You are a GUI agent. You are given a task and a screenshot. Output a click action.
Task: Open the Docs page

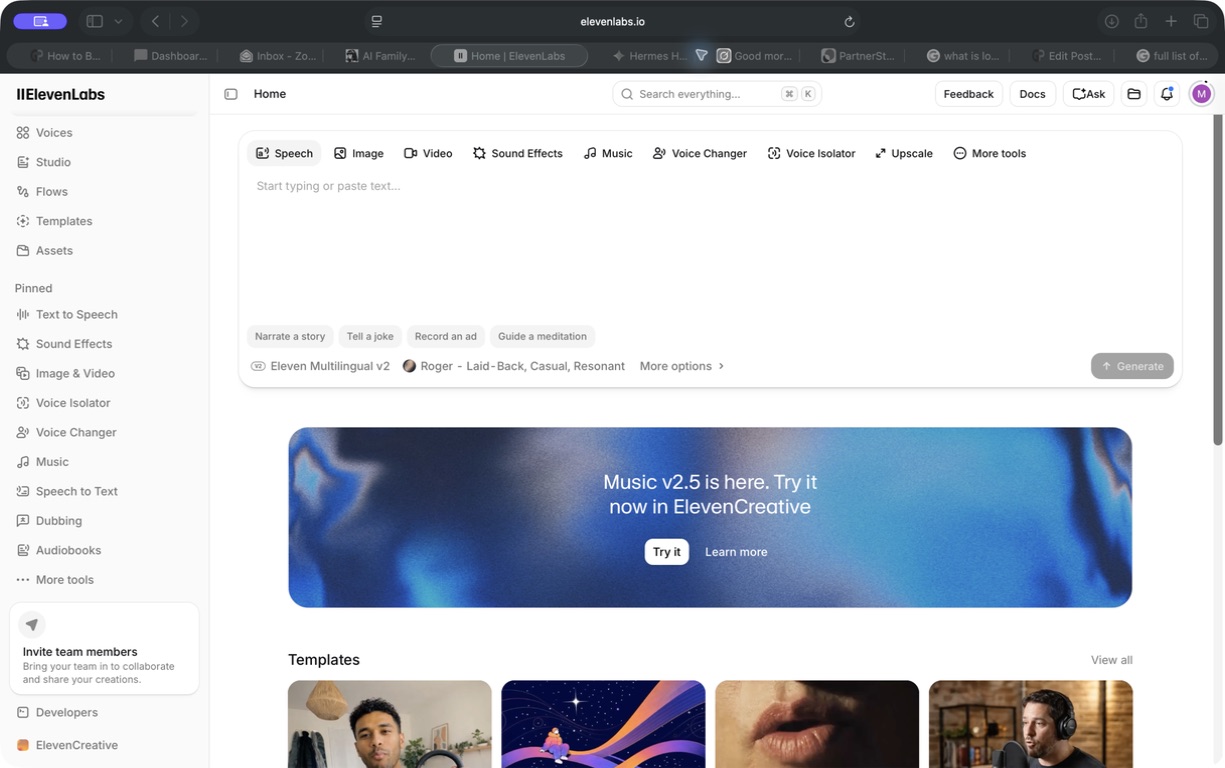(1032, 94)
